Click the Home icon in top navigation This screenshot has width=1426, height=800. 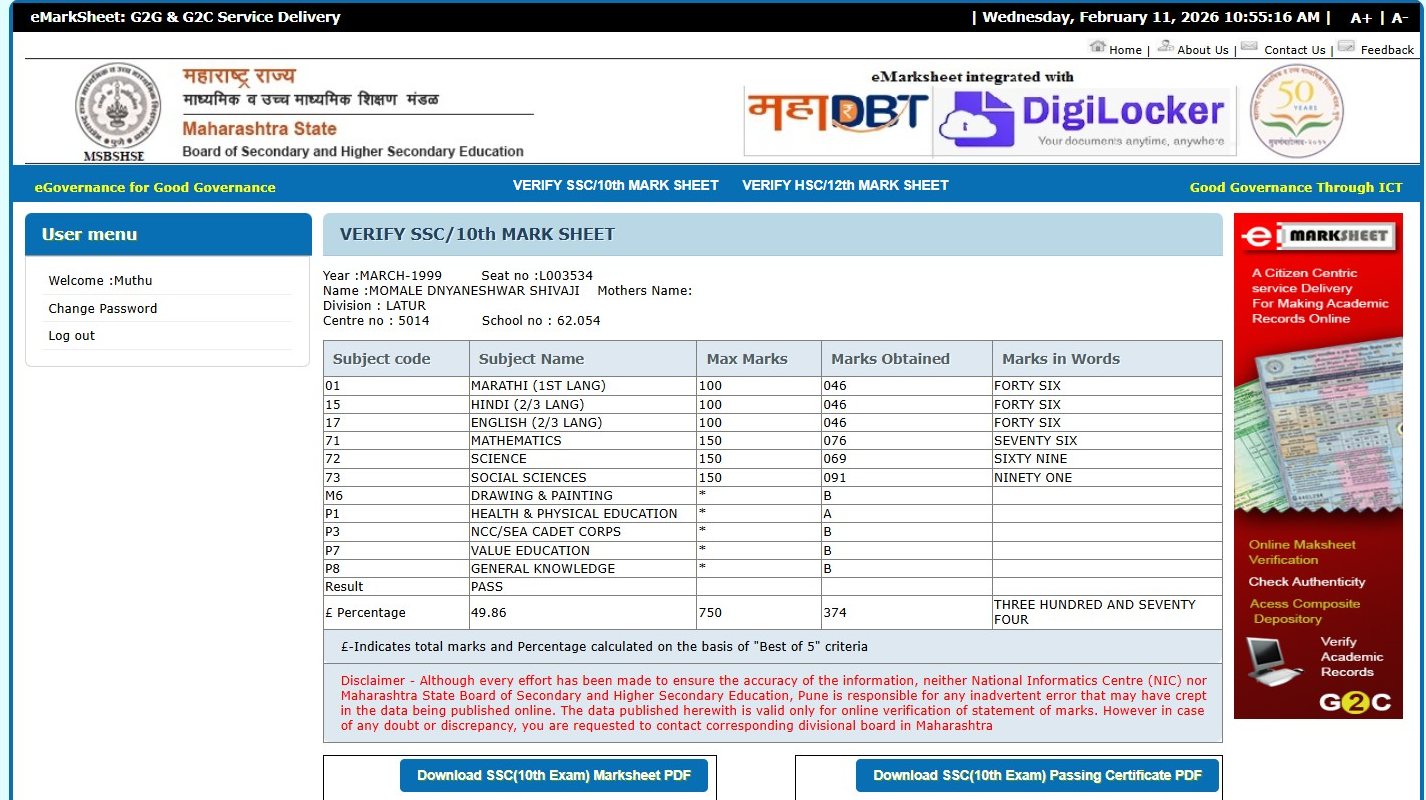[x=1097, y=47]
